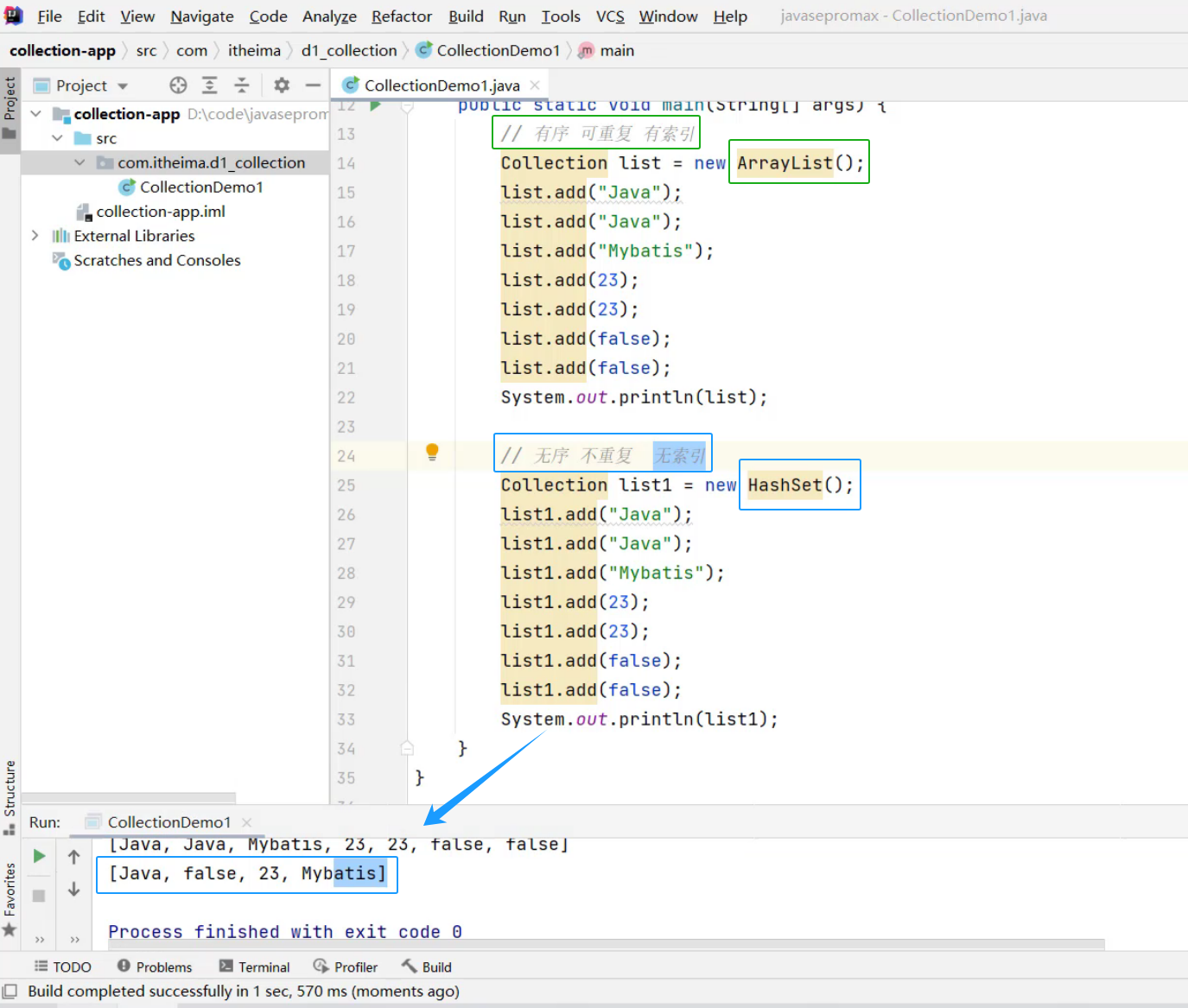Click fold marker beside main method declaration
Image resolution: width=1188 pixels, height=1008 pixels.
(x=407, y=107)
